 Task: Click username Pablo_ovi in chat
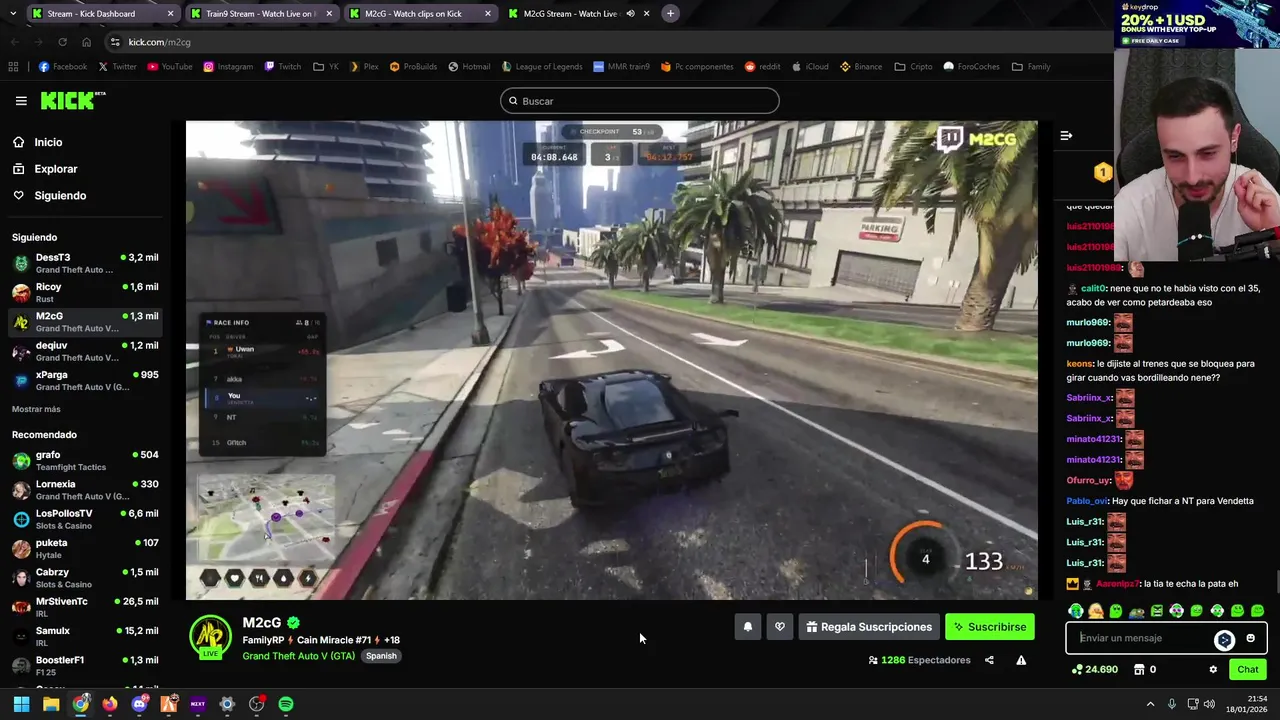(1087, 501)
